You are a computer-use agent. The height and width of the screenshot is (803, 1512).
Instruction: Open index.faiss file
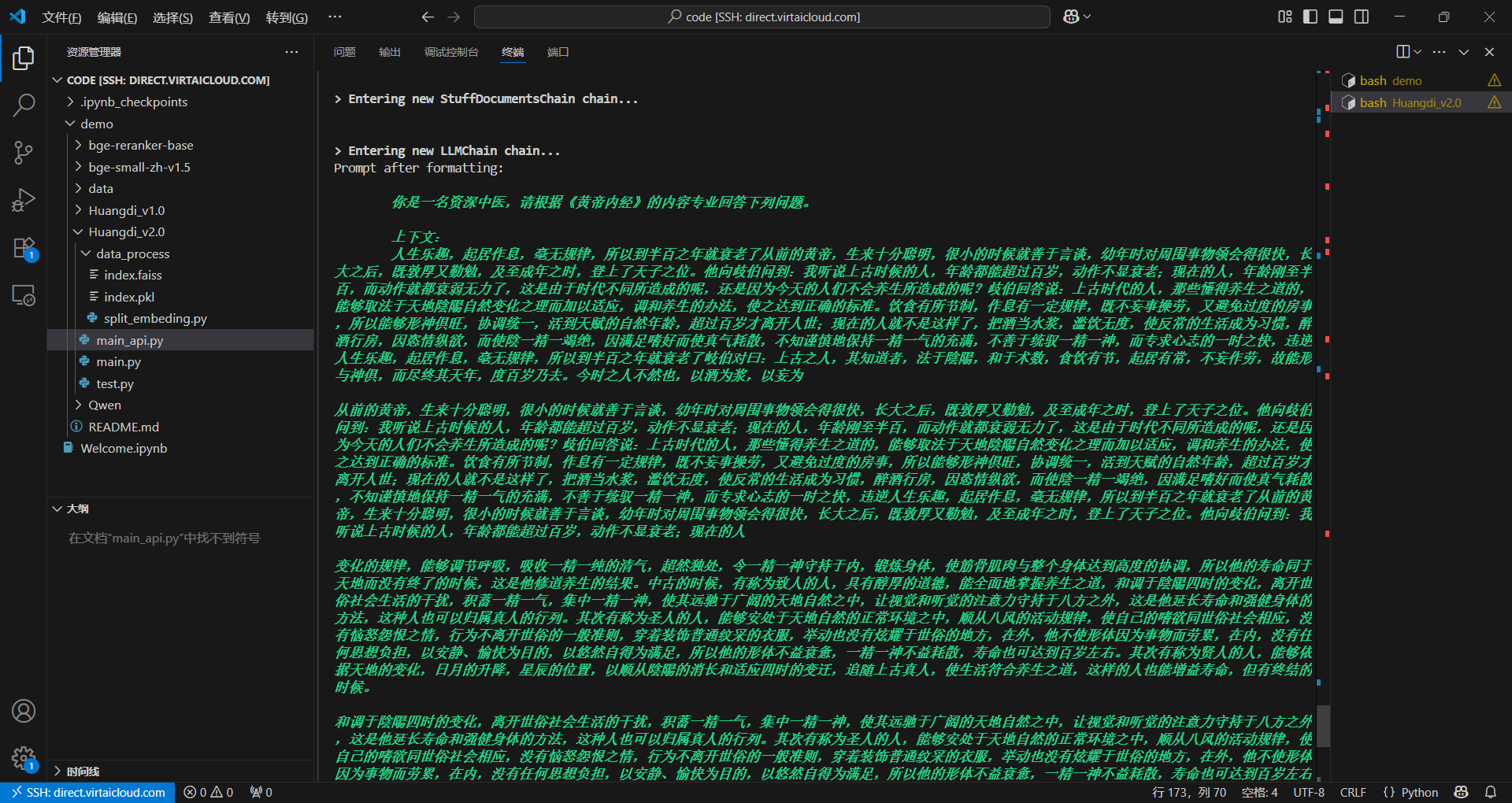[x=132, y=275]
